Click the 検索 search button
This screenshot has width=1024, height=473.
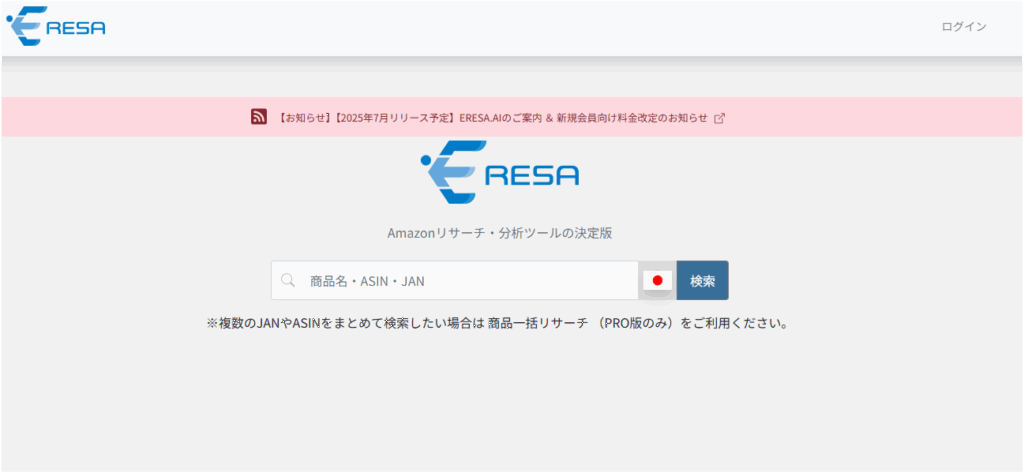(x=703, y=281)
